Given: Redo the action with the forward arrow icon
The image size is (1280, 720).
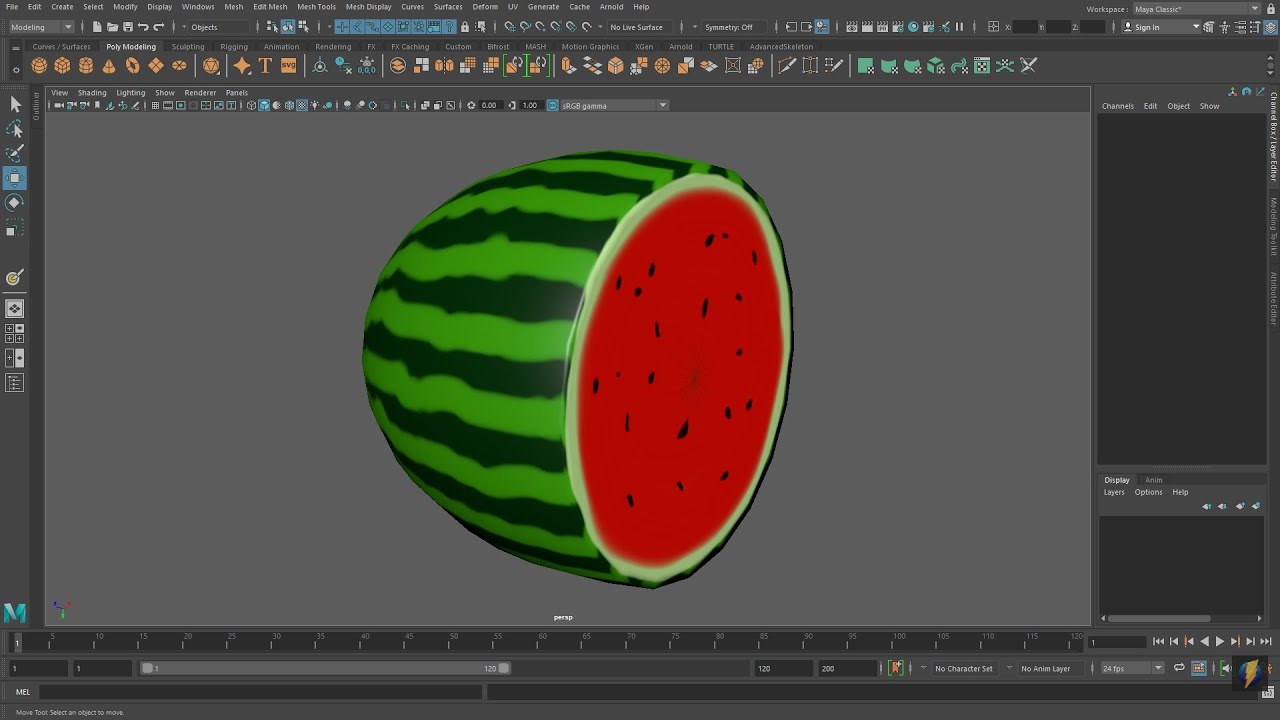Looking at the screenshot, I should (158, 27).
